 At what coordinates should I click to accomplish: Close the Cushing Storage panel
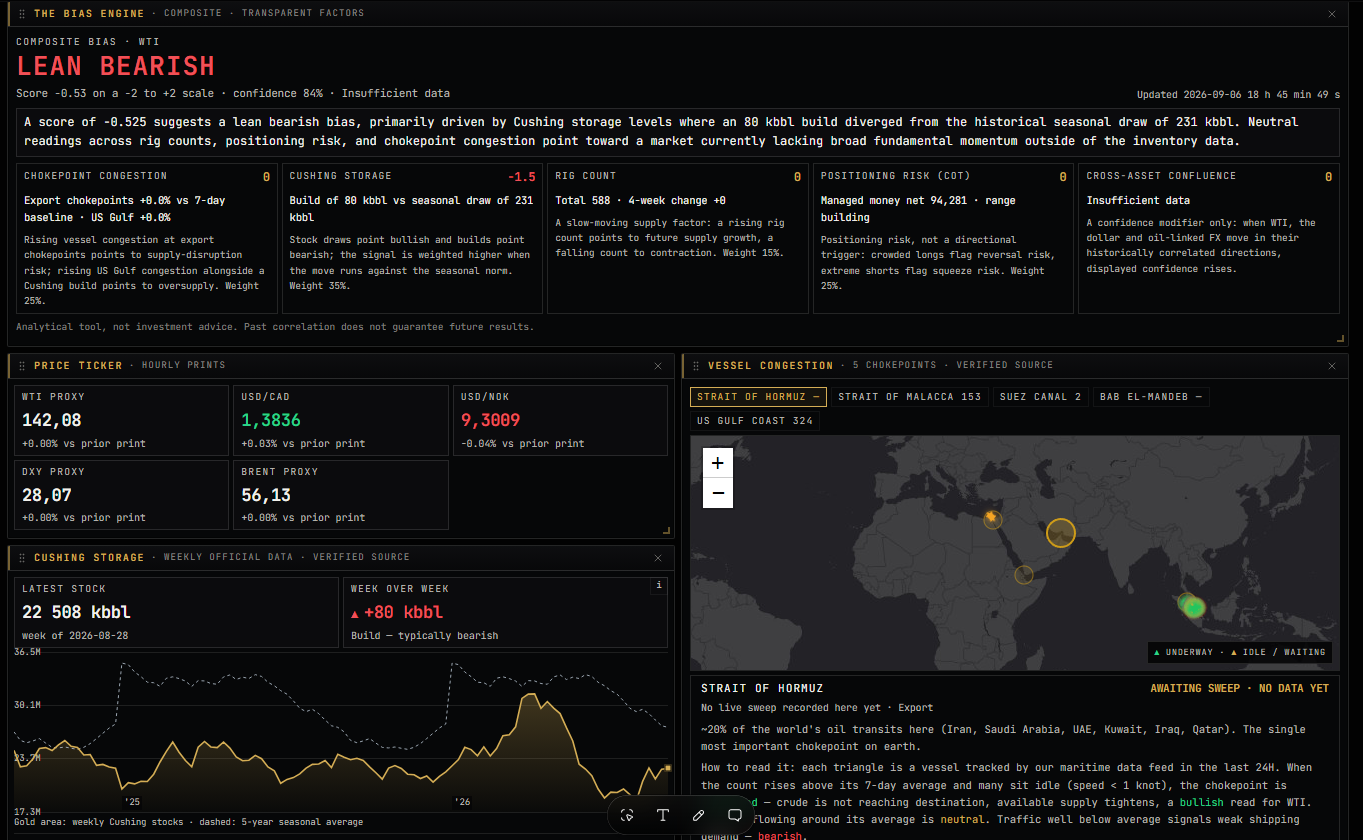(x=657, y=558)
